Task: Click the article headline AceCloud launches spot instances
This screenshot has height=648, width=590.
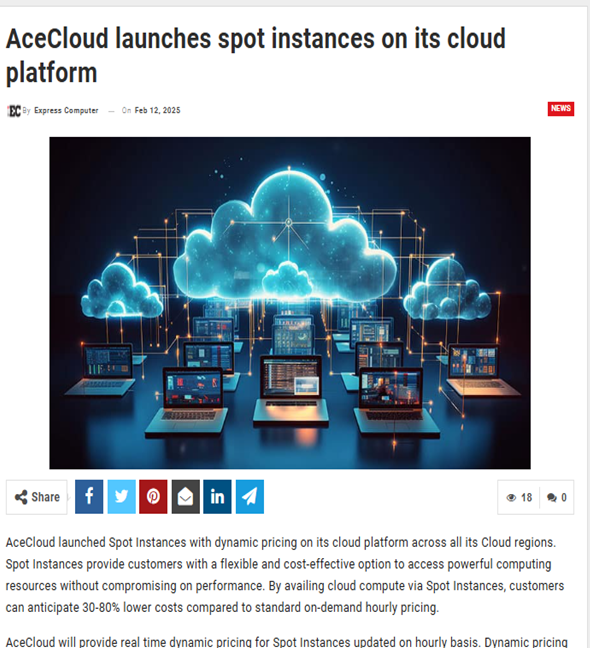Action: pos(256,55)
